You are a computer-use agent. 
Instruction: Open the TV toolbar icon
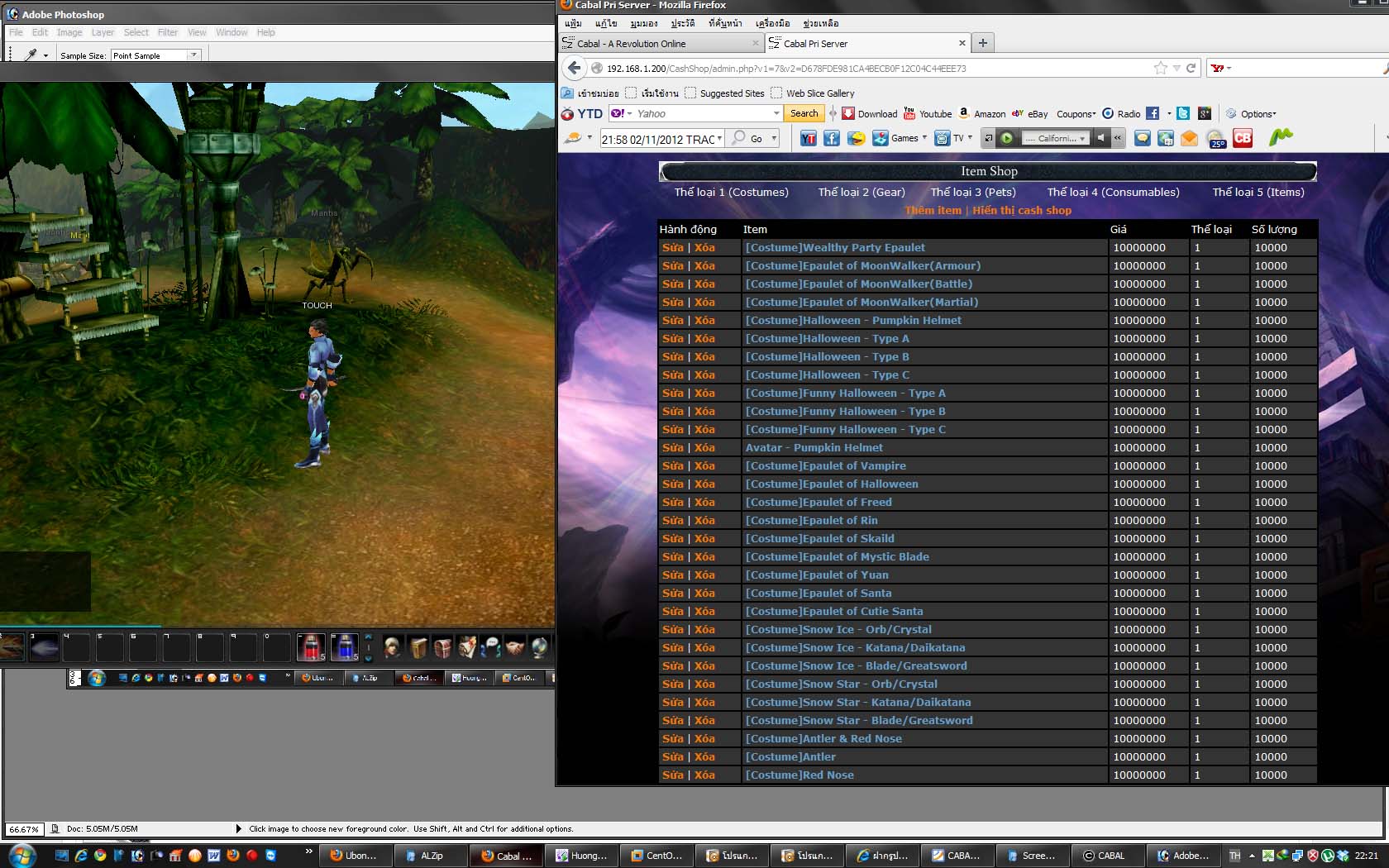pyautogui.click(x=942, y=138)
